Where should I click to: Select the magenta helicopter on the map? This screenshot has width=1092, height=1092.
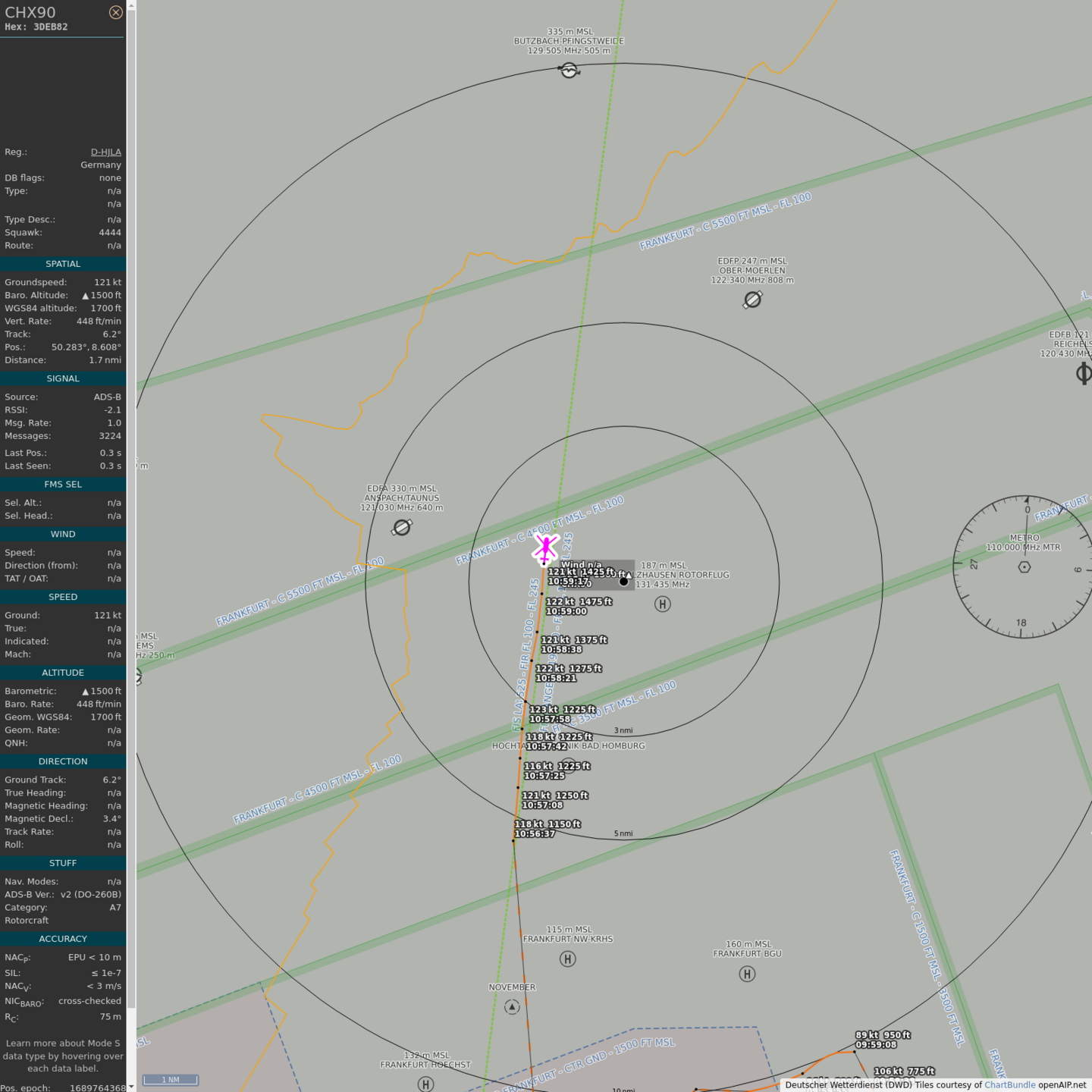pyautogui.click(x=545, y=548)
